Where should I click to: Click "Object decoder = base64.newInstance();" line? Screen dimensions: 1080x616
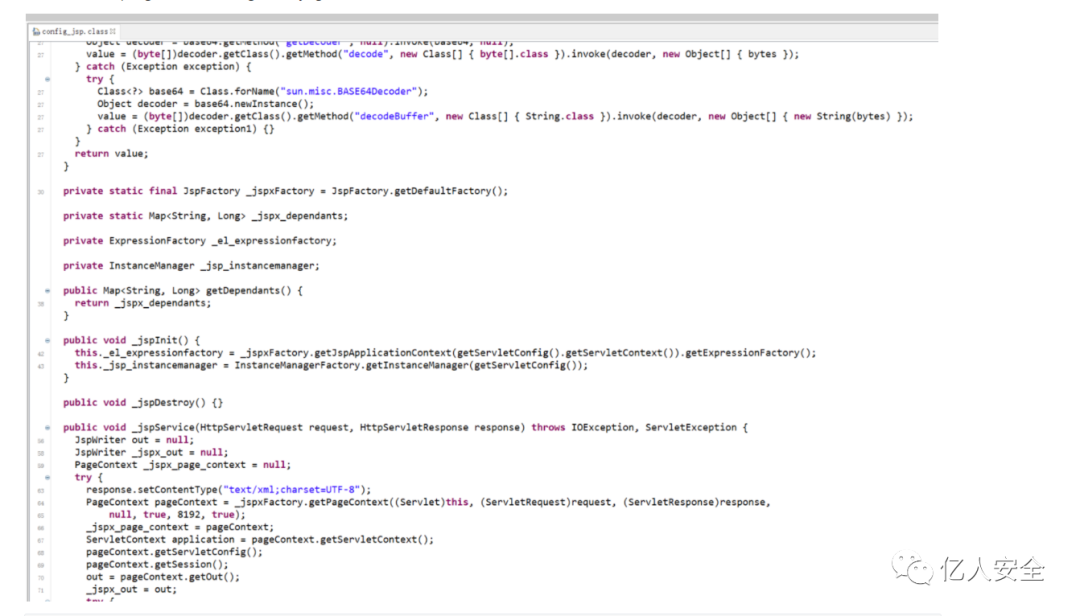205,104
